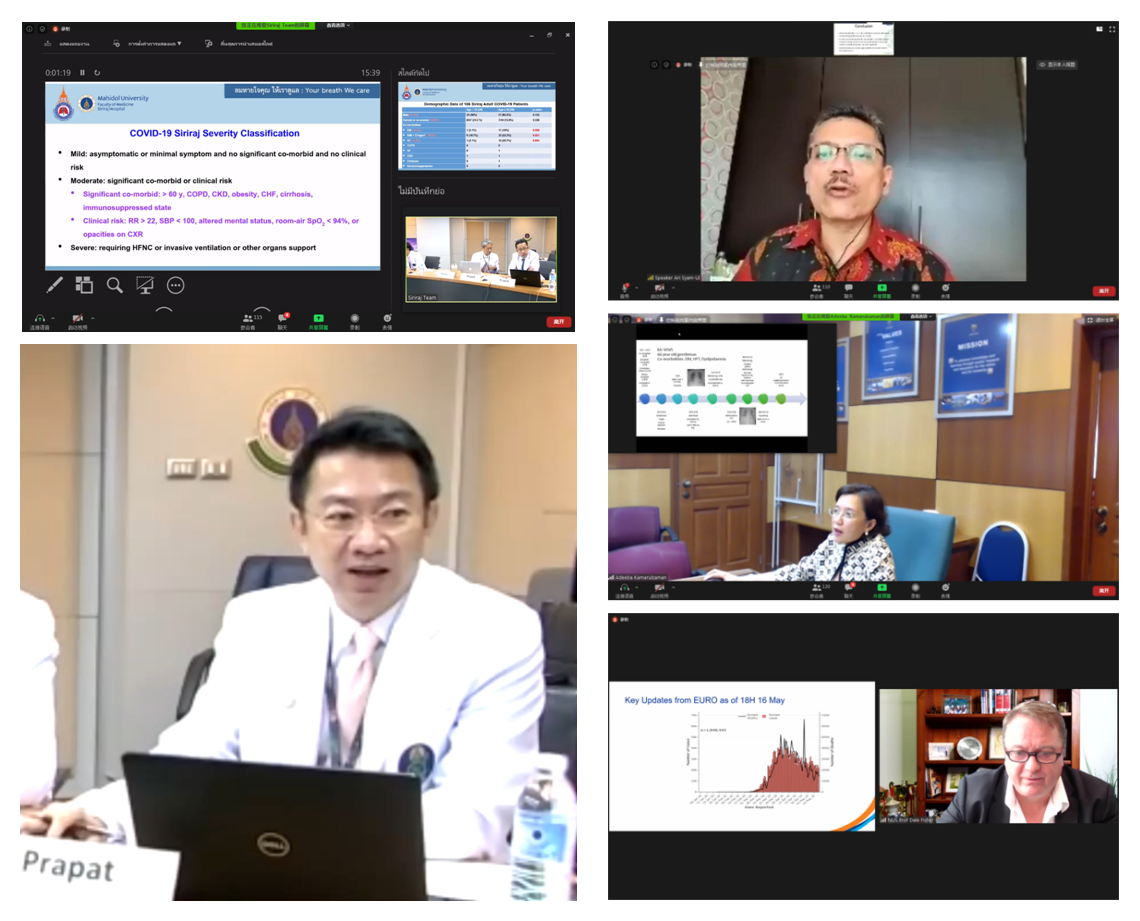1140x921 pixels.
Task: Click the magnifier zoom tool under the Siriraj slide
Action: (114, 285)
